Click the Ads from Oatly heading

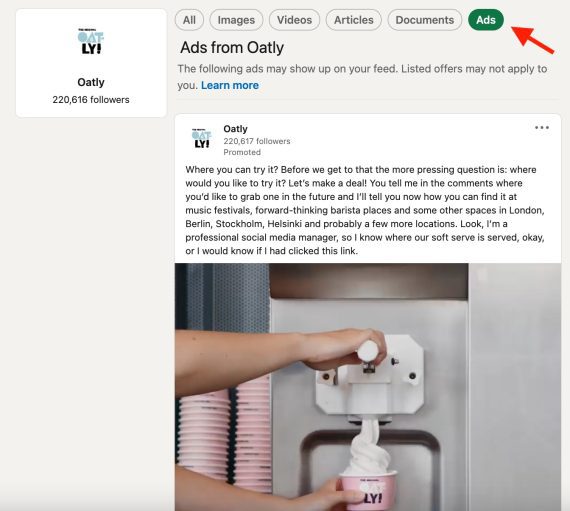[x=232, y=48]
